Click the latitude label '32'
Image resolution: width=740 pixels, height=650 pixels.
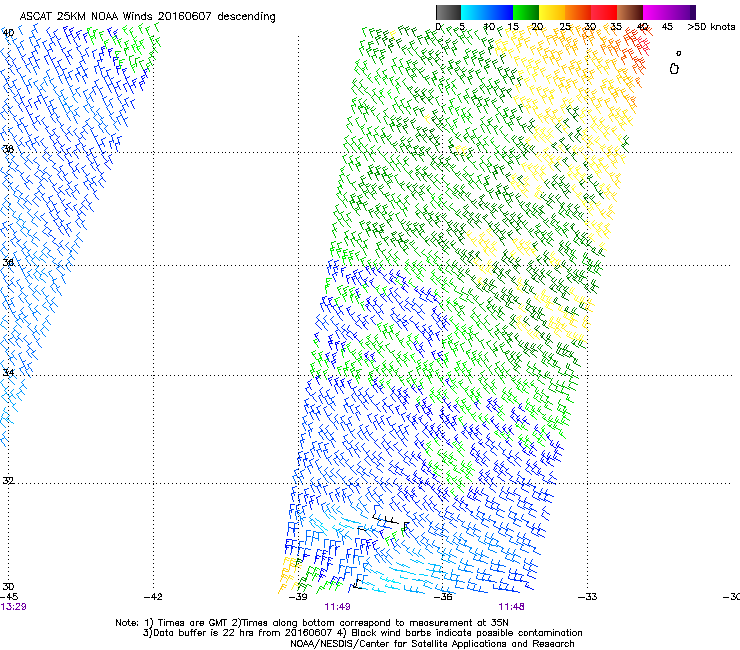tap(8, 481)
